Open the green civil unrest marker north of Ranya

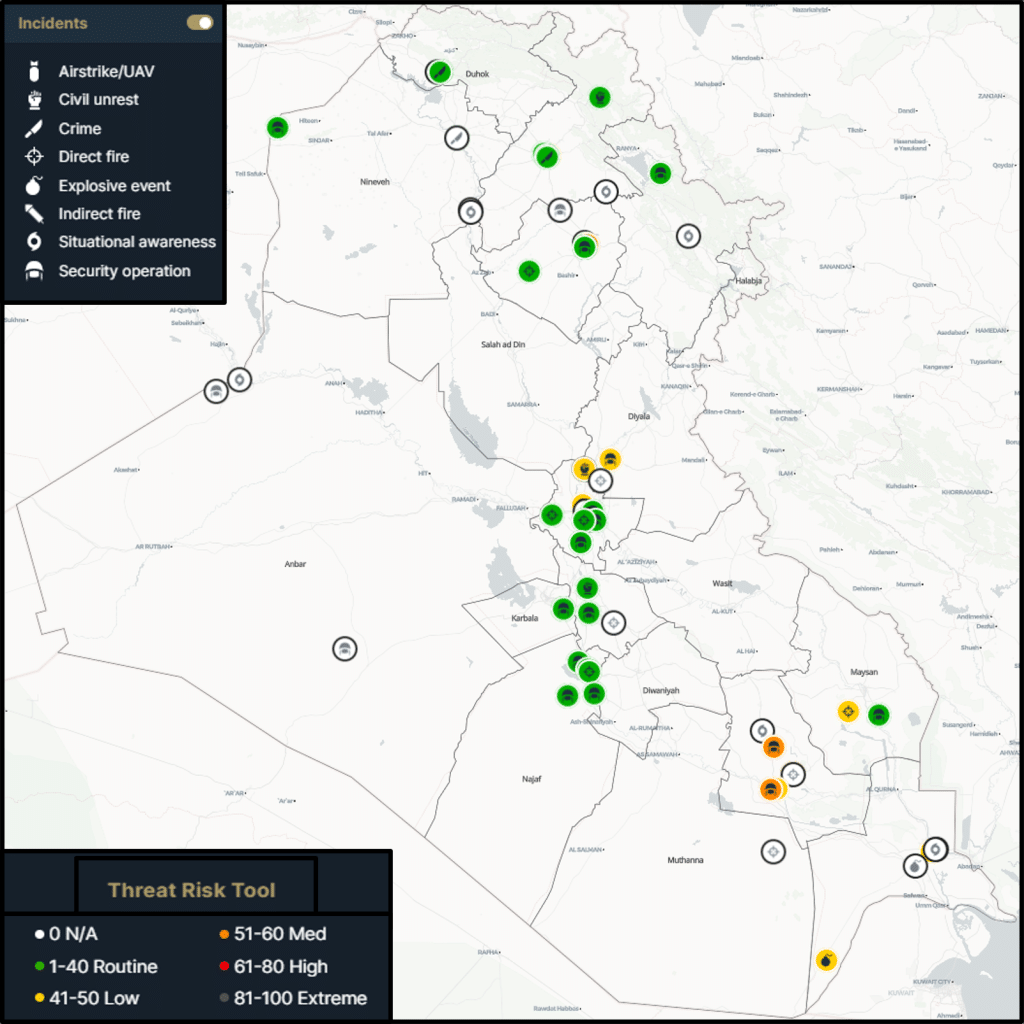tap(599, 97)
